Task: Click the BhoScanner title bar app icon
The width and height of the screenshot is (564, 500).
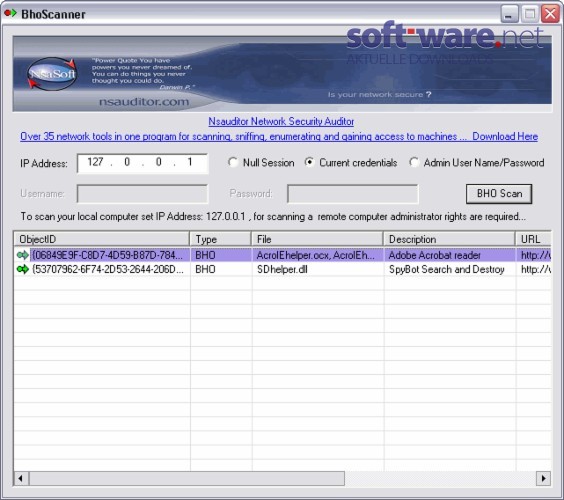Action: click(10, 14)
